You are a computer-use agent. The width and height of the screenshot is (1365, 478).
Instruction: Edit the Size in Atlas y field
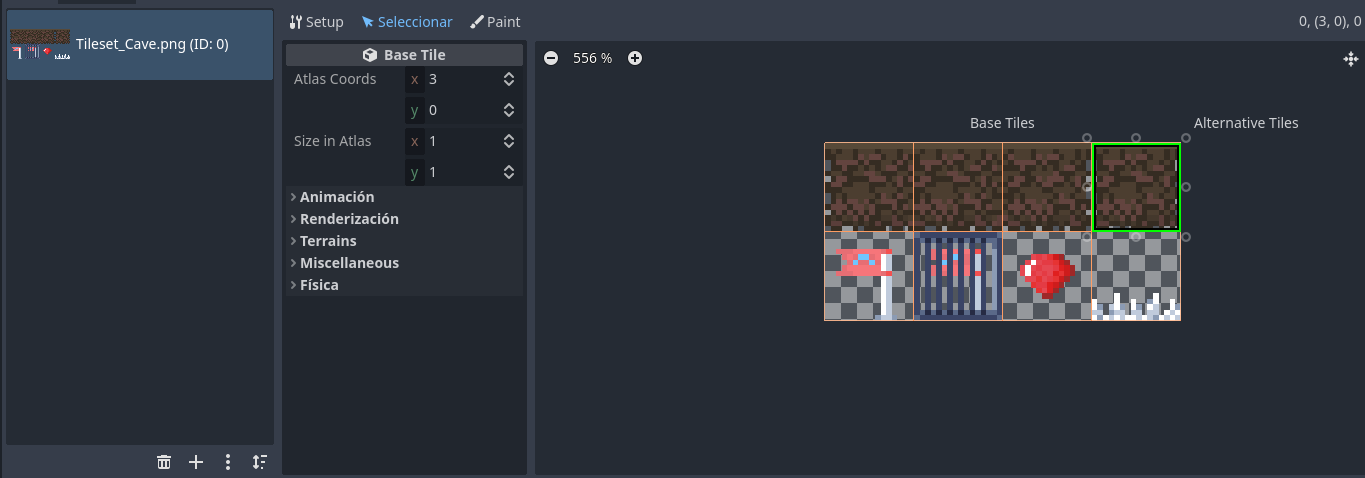(461, 172)
